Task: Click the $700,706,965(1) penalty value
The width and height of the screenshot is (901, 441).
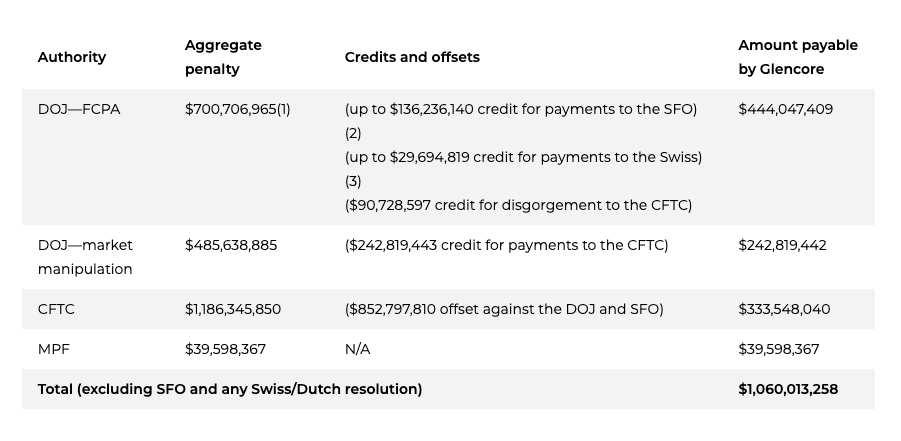Action: pos(237,109)
